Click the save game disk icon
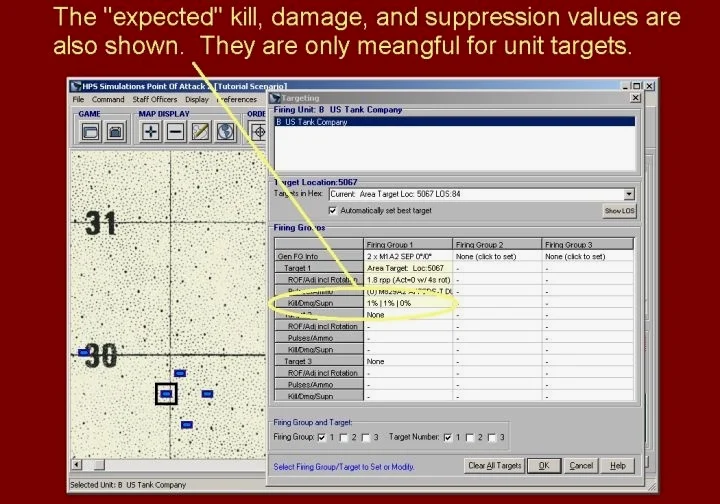 click(x=115, y=132)
